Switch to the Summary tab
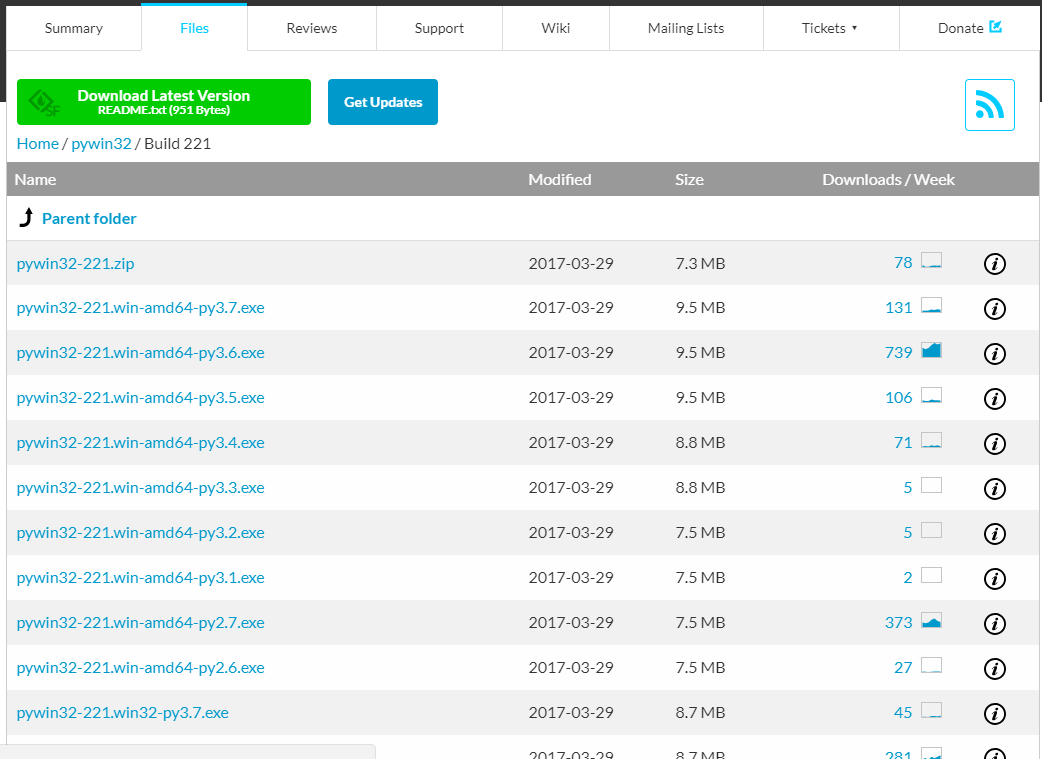The height and width of the screenshot is (759, 1042). click(x=74, y=28)
